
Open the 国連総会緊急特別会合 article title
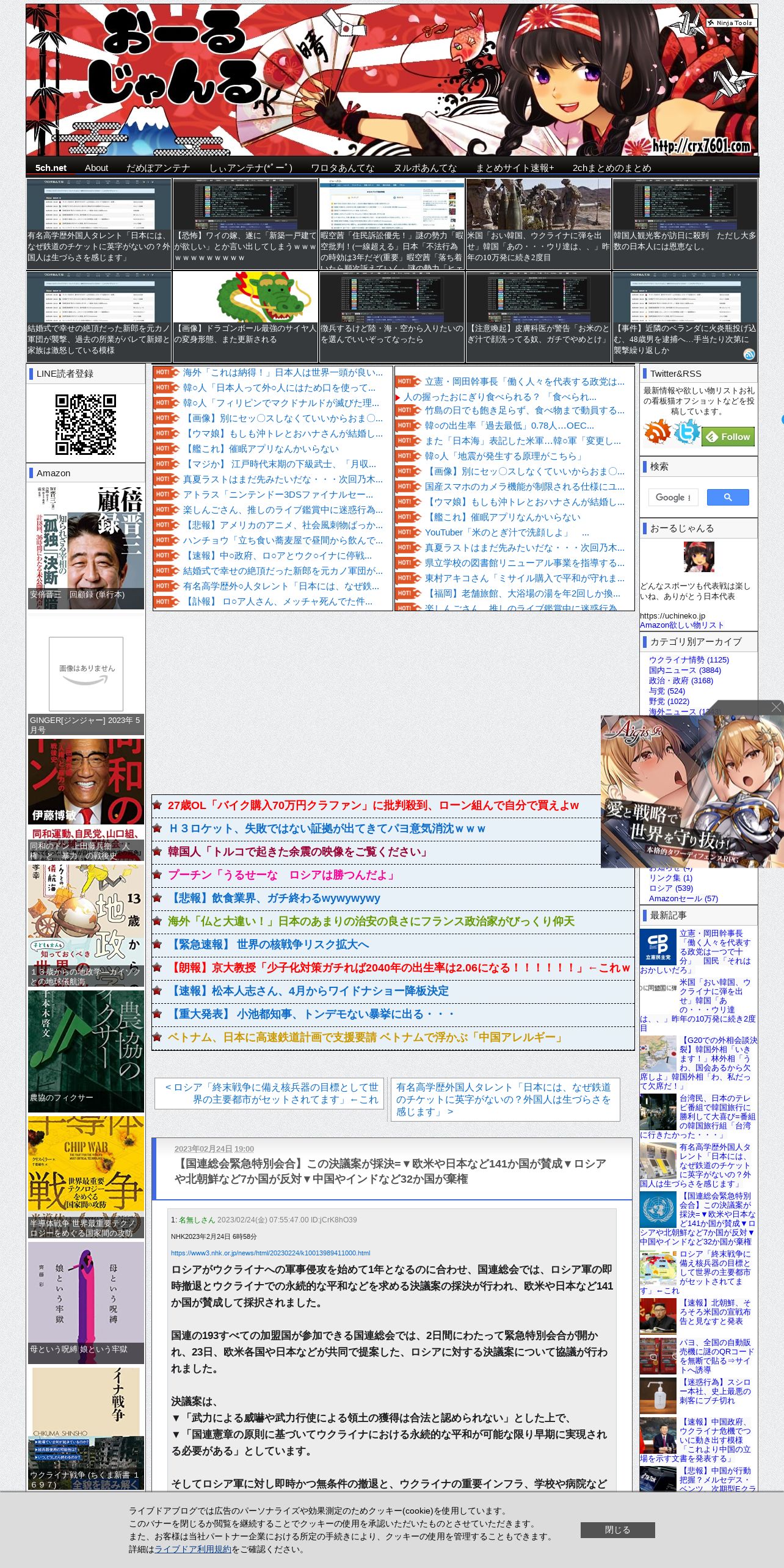pyautogui.click(x=390, y=1171)
